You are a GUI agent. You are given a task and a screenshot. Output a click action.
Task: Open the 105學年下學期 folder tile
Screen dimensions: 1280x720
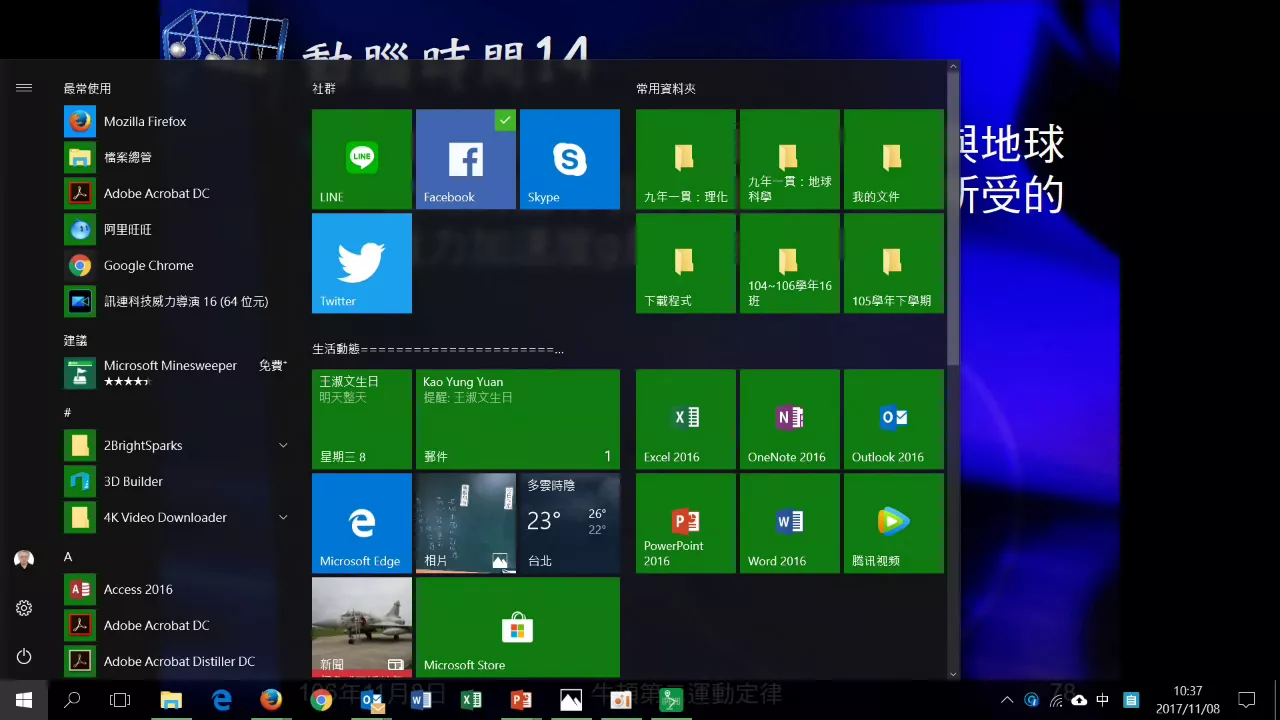(894, 263)
